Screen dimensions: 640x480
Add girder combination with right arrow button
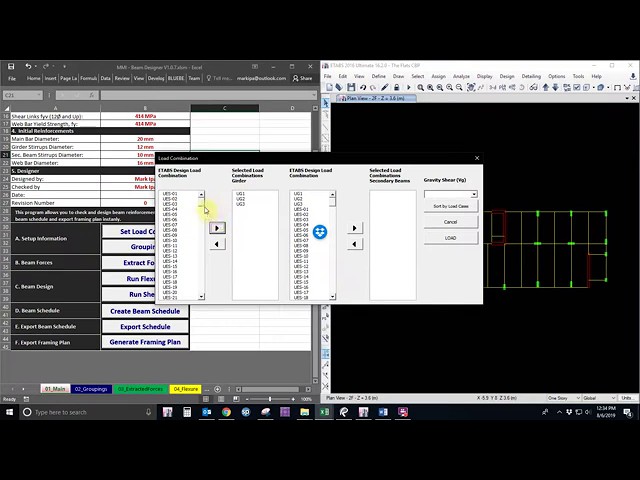point(217,228)
